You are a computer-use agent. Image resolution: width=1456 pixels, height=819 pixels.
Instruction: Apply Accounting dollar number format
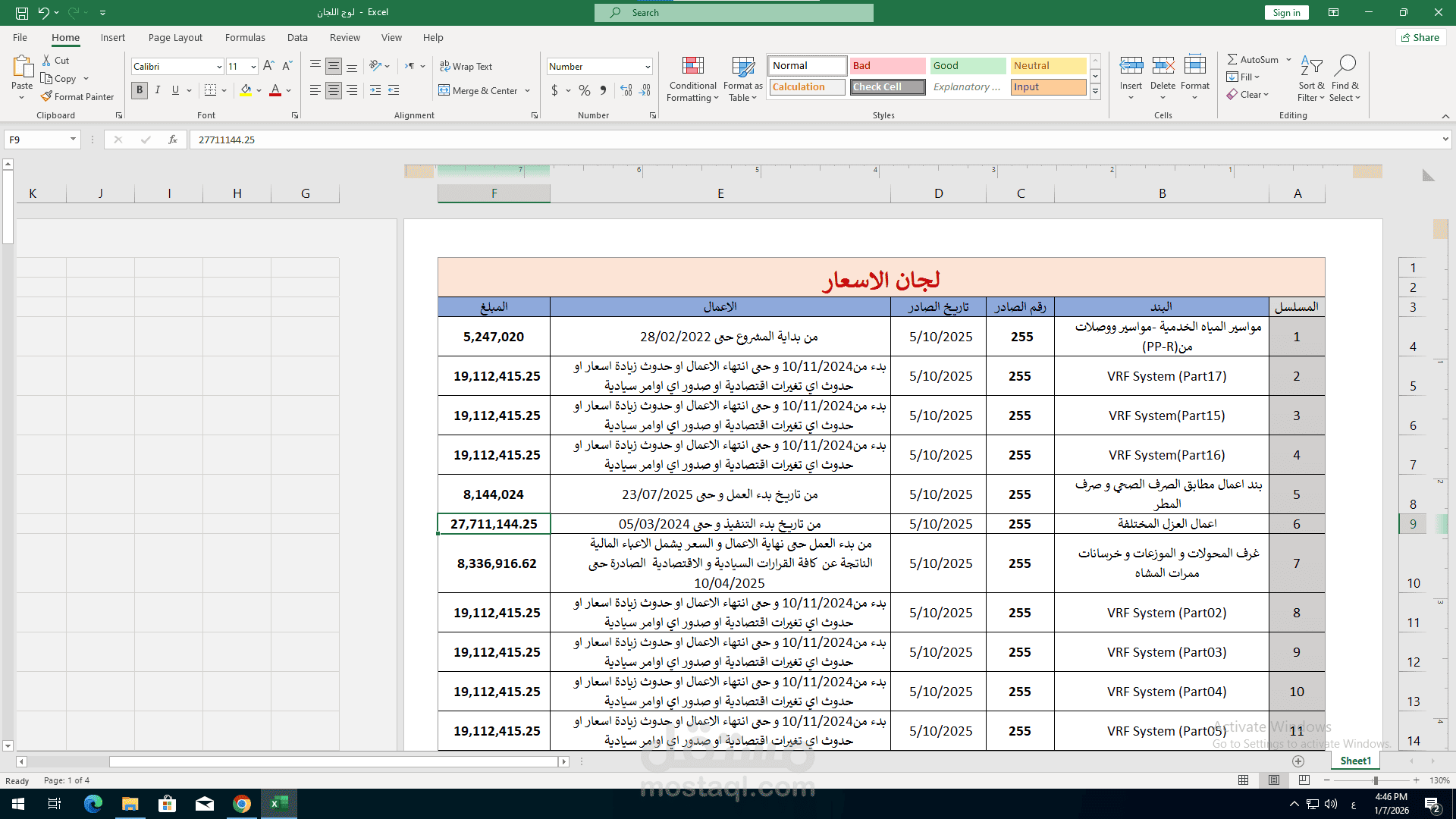tap(555, 90)
